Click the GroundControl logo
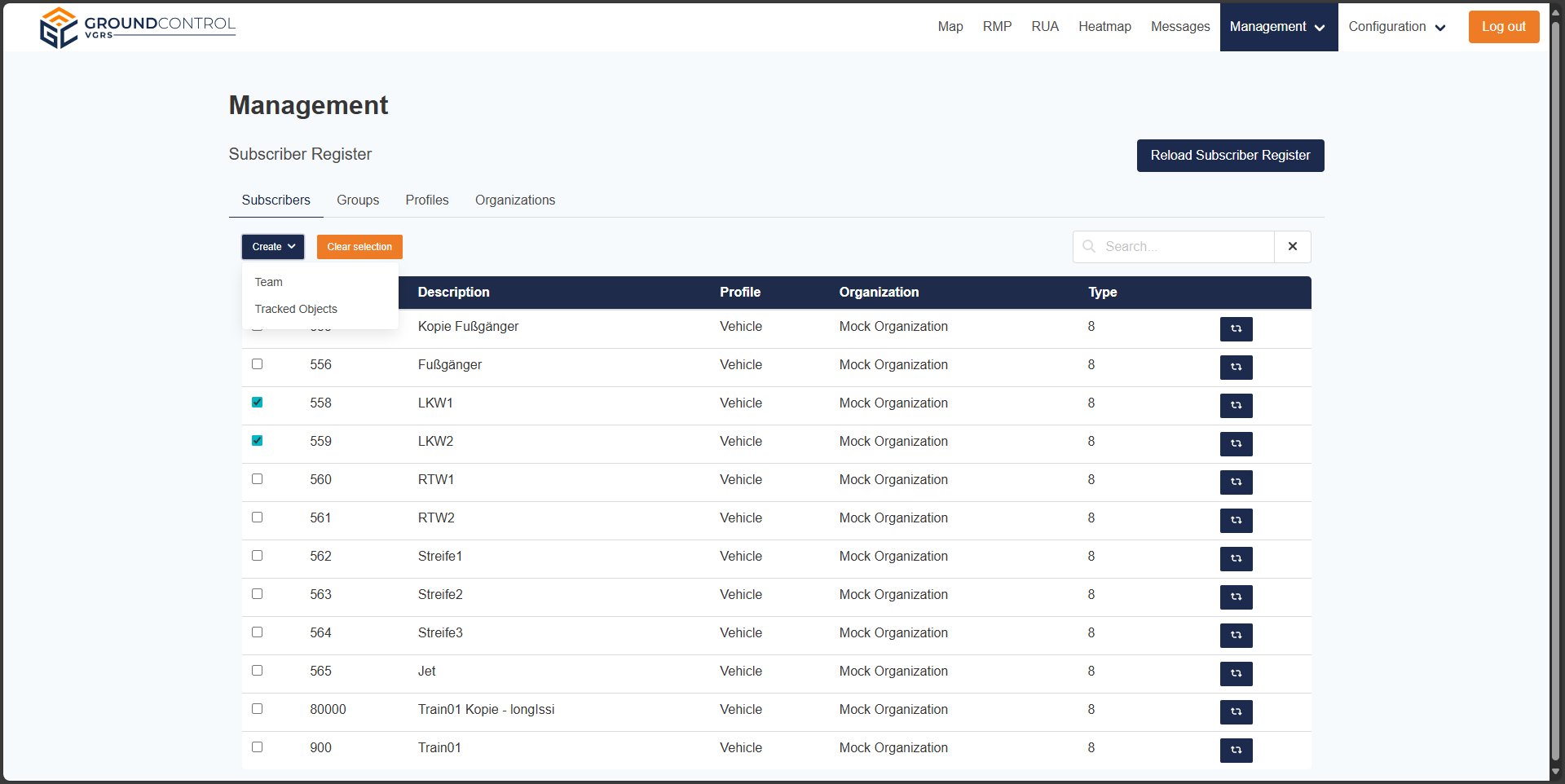 point(138,28)
